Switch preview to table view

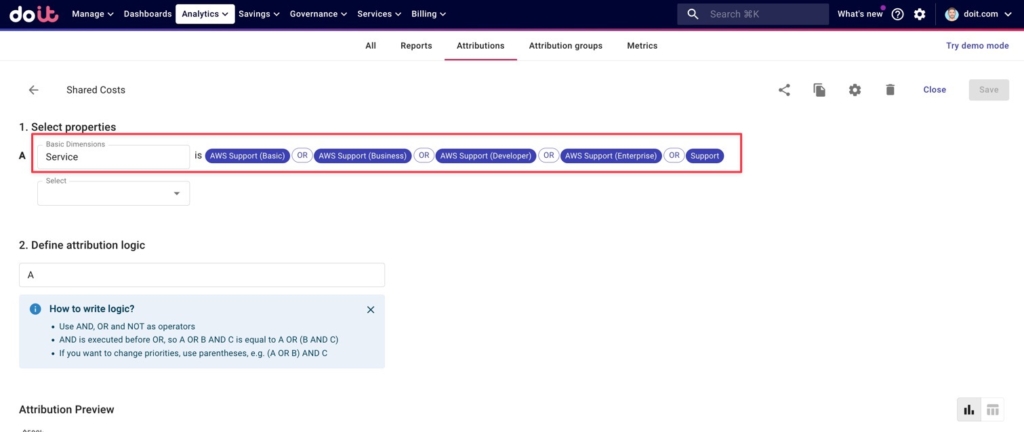coord(993,409)
